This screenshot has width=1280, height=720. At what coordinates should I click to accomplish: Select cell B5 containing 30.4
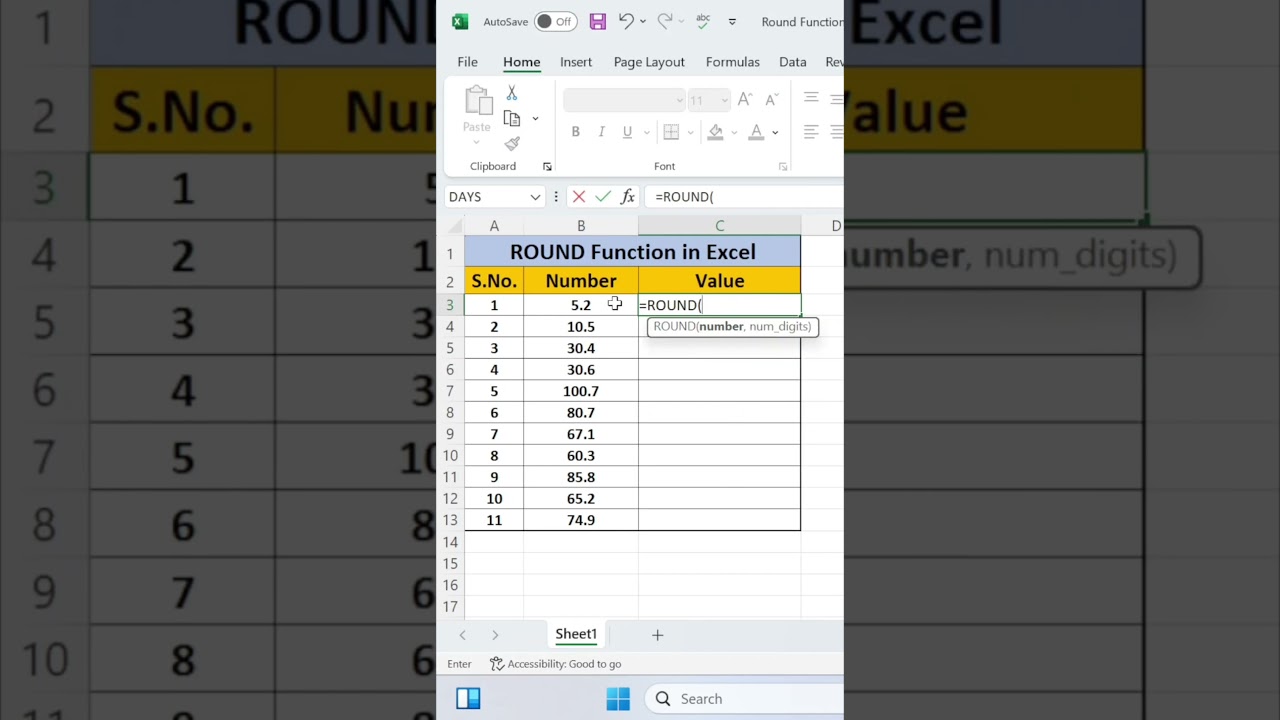[x=581, y=347]
